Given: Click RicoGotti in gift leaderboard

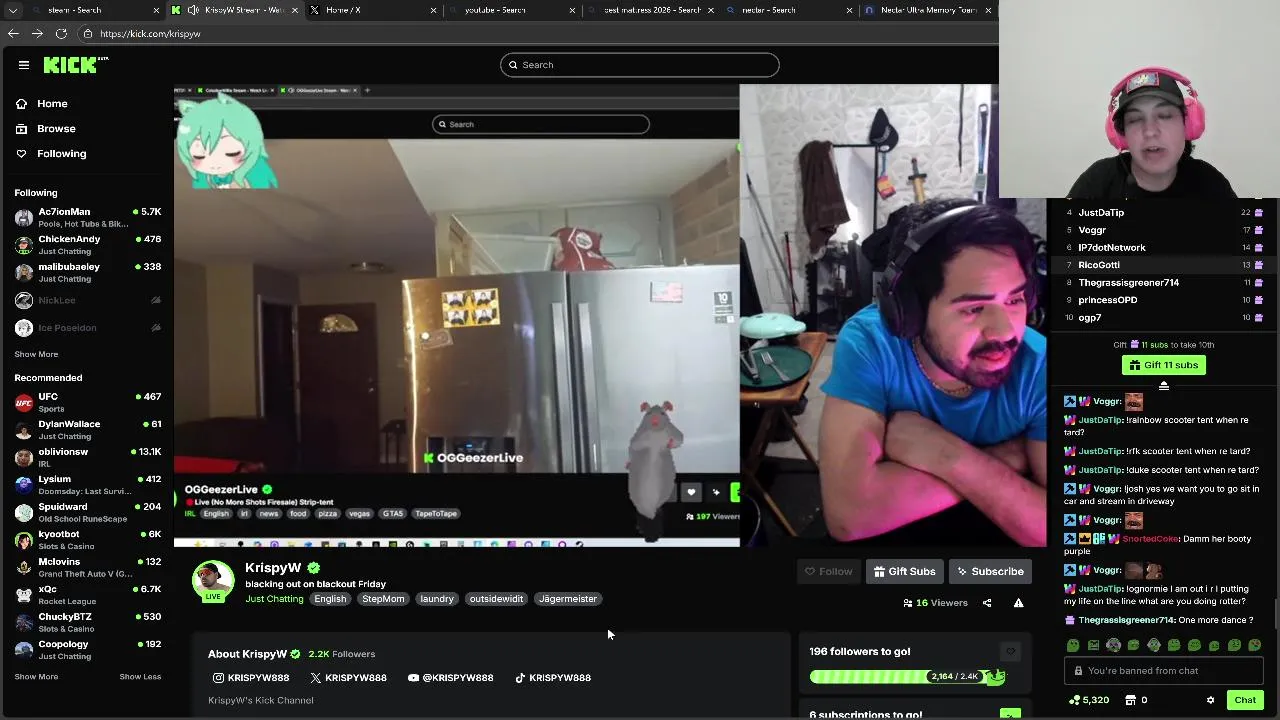Looking at the screenshot, I should [x=1099, y=265].
